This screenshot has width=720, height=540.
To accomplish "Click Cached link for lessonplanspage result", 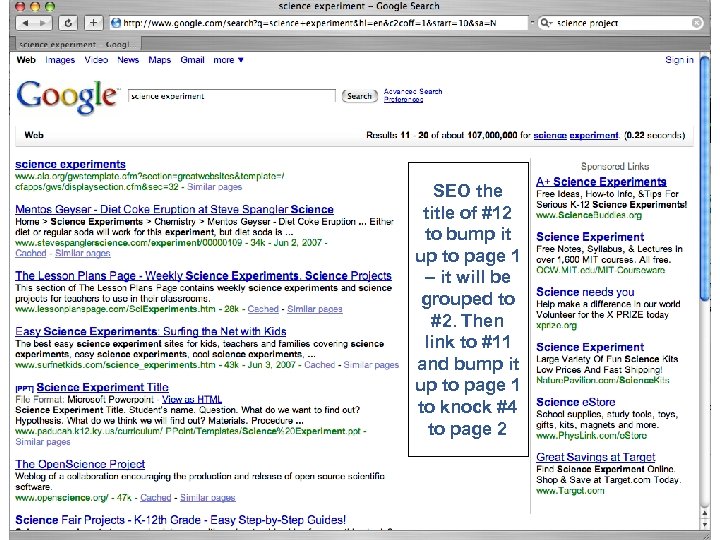I will click(x=263, y=309).
